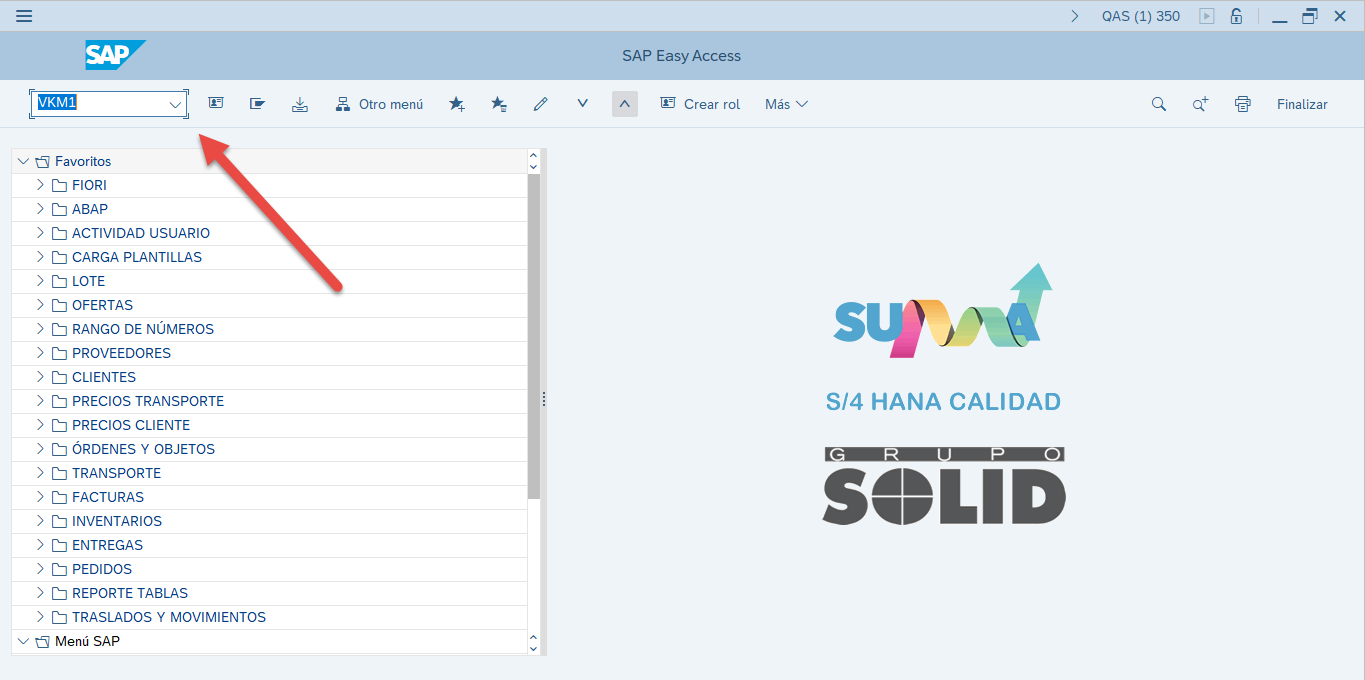Screen dimensions: 1365x680
Task: Click the download tray icon in toolbar
Action: 300,104
